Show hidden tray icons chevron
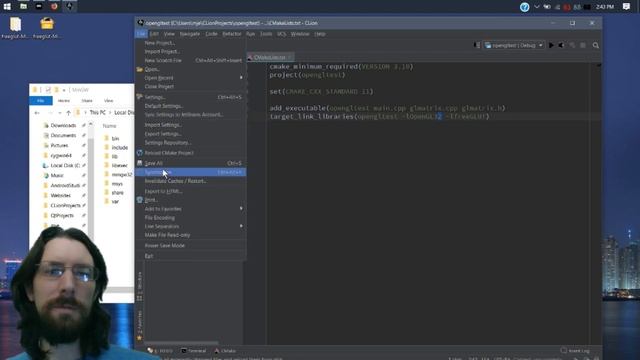Image resolution: width=640 pixels, height=360 pixels. click(536, 7)
